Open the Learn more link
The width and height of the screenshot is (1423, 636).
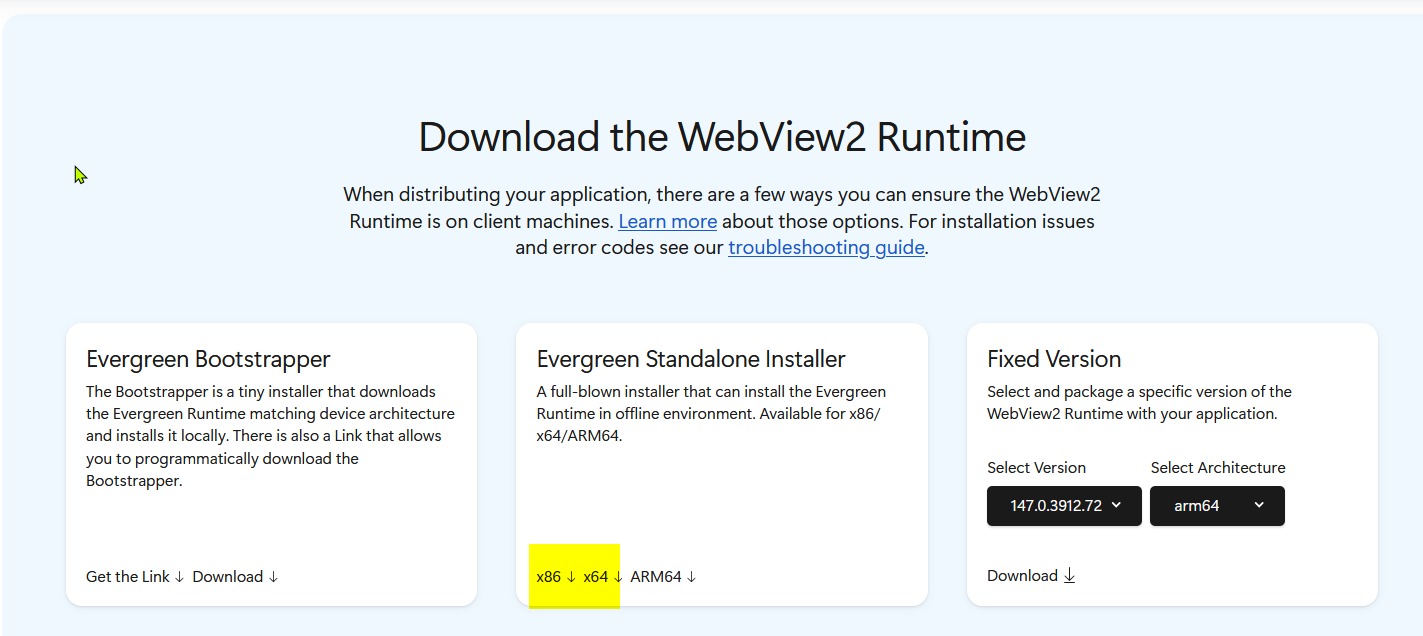[667, 221]
